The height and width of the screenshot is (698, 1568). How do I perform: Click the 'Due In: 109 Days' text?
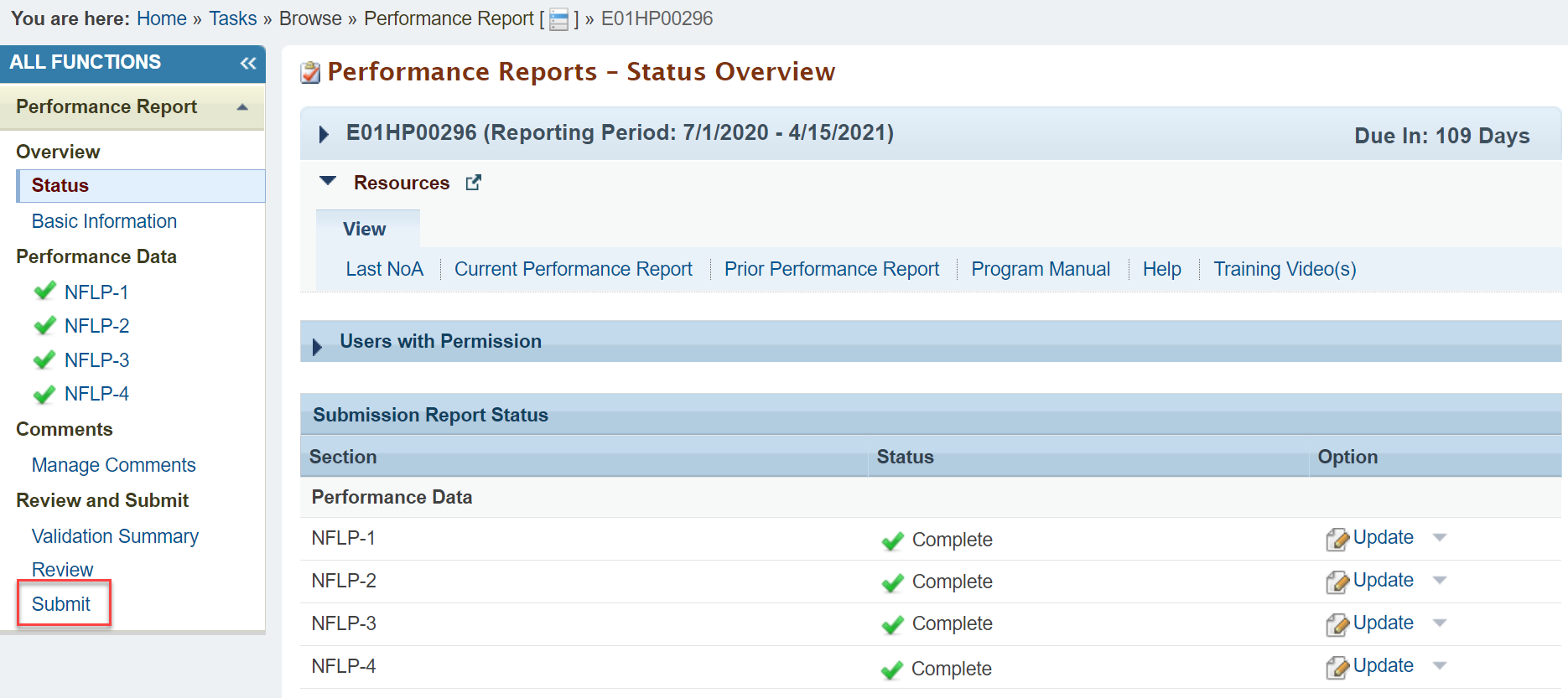click(1442, 136)
